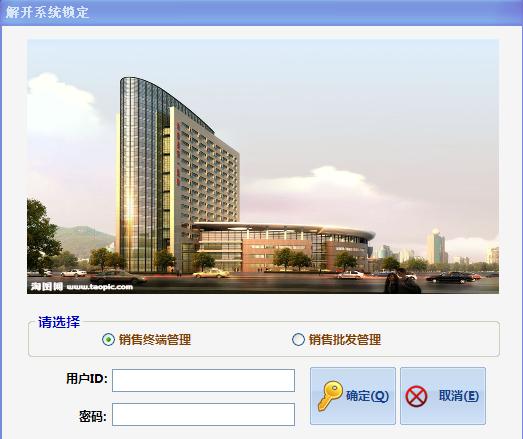Click the golden key icon
Image resolution: width=523 pixels, height=439 pixels.
(330, 396)
